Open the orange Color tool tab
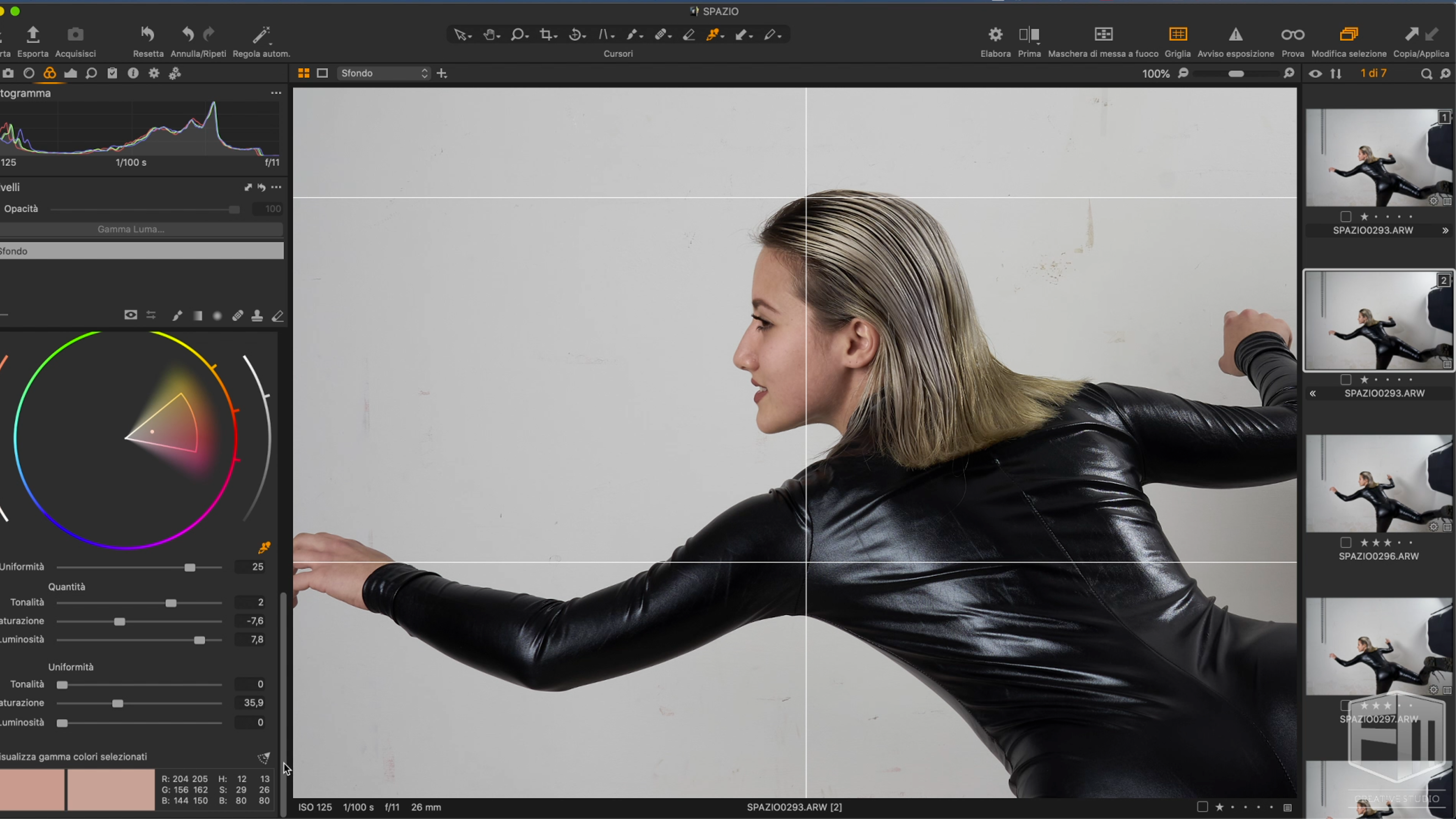Screen dimensions: 1456x819 (x=50, y=74)
